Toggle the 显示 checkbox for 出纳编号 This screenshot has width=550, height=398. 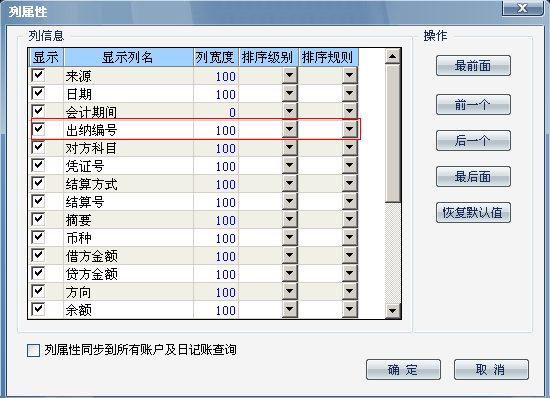click(x=38, y=129)
